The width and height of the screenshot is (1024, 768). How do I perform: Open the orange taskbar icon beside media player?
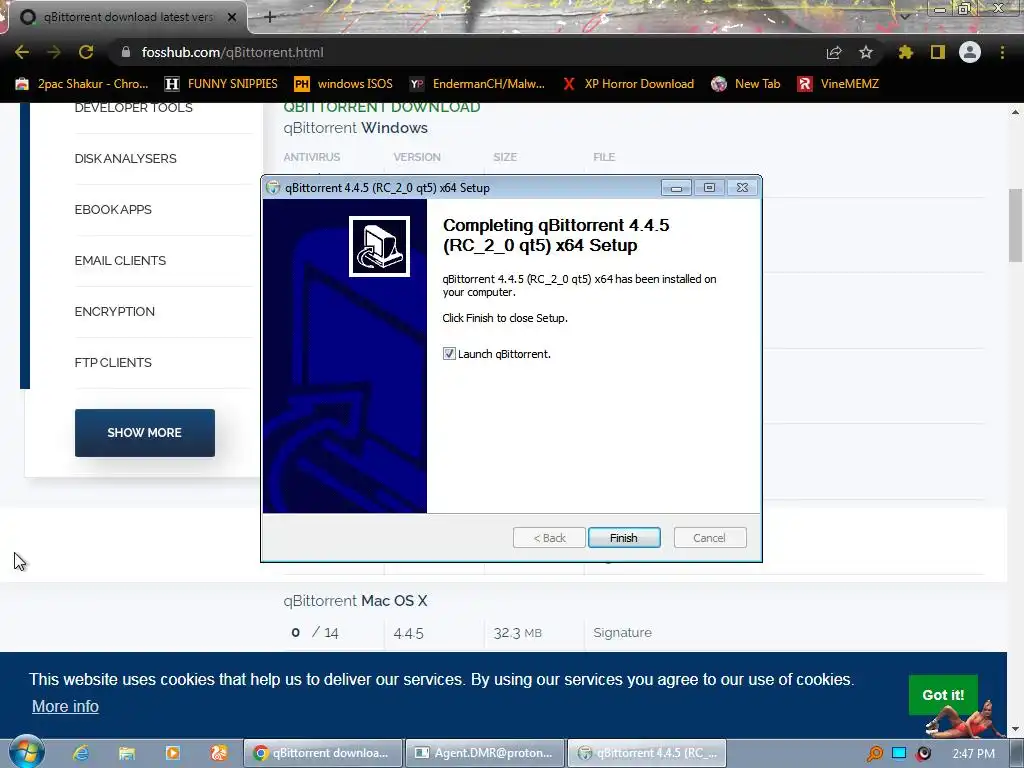(x=218, y=753)
